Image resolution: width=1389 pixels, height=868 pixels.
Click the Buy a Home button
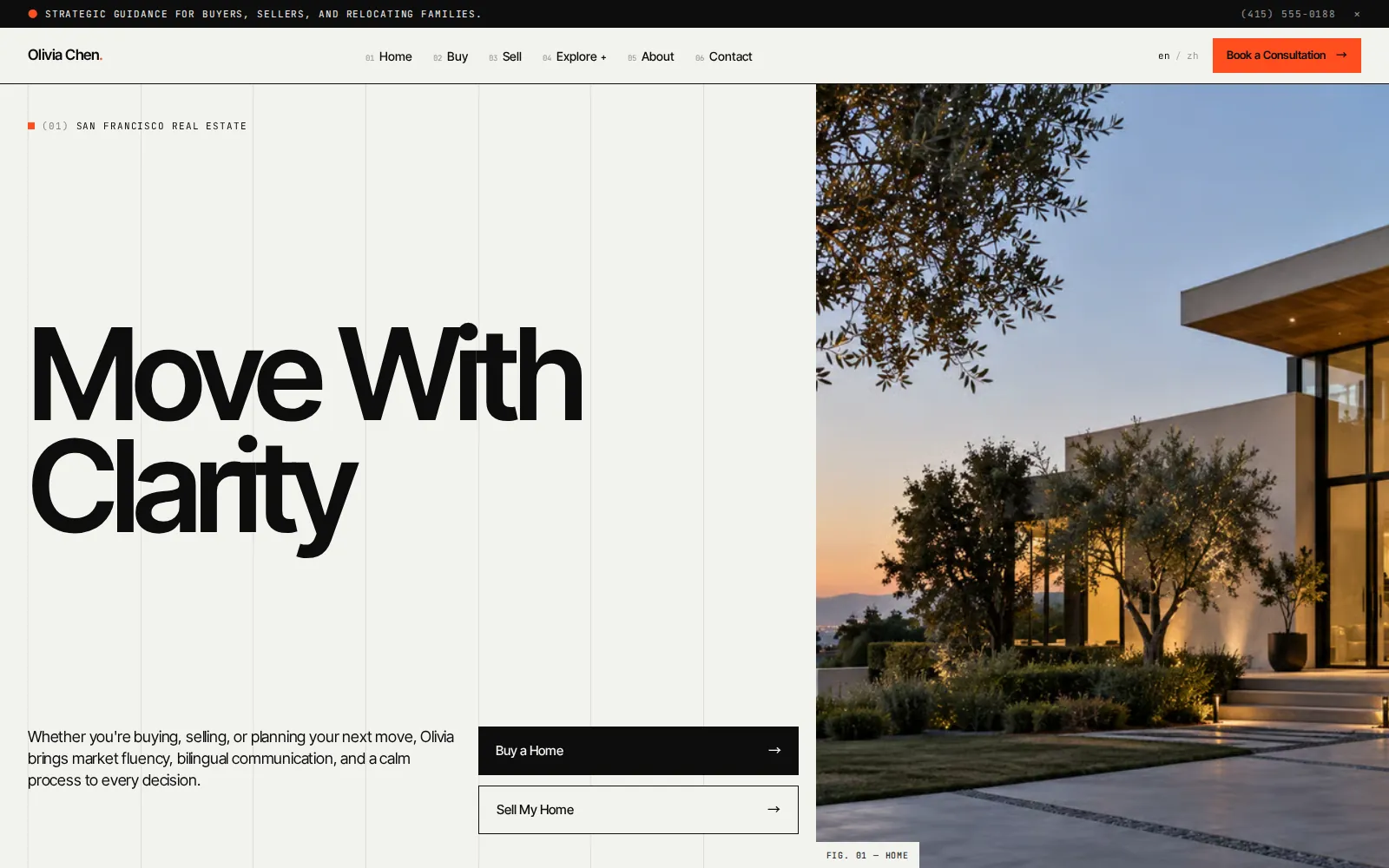click(x=638, y=751)
